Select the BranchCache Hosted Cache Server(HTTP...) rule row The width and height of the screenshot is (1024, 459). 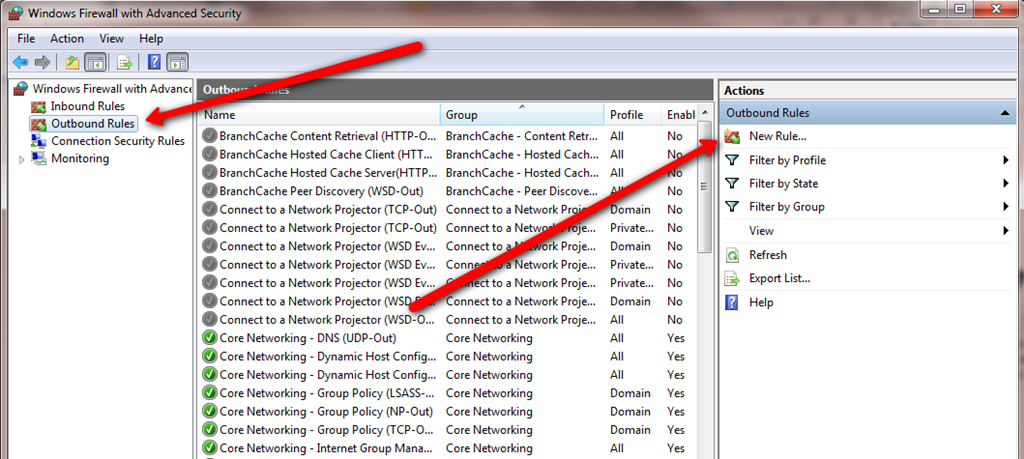click(447, 173)
